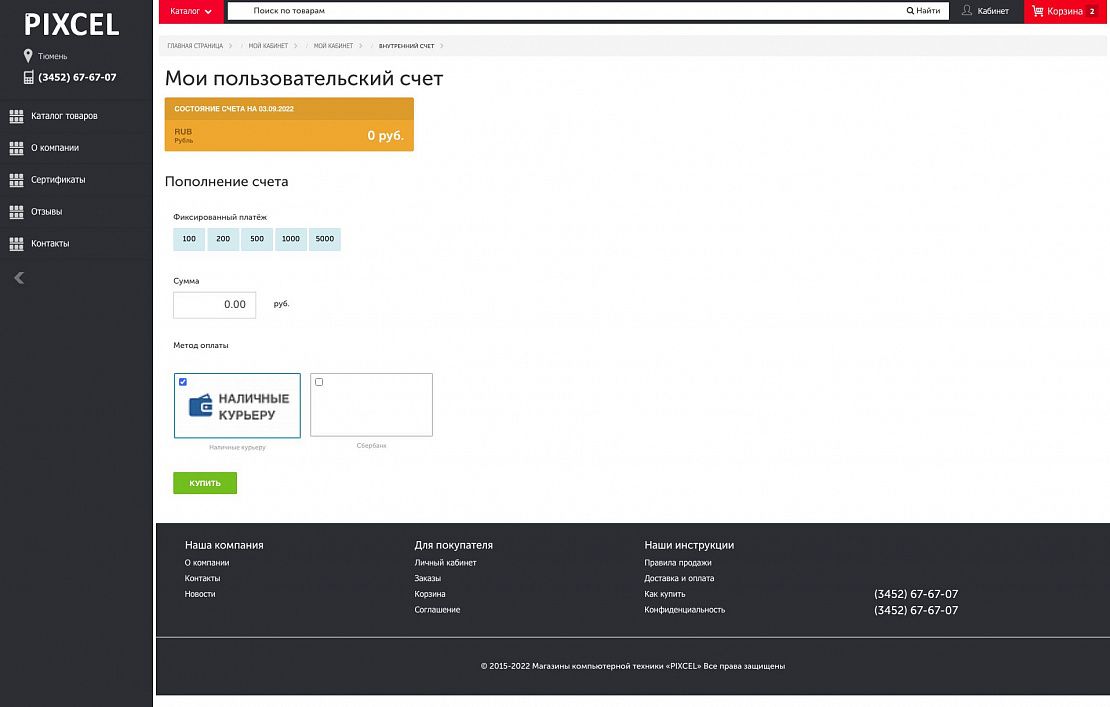Viewport: 1110px width, 707px height.
Task: Open О компании in sidebar menu
Action: pos(55,148)
